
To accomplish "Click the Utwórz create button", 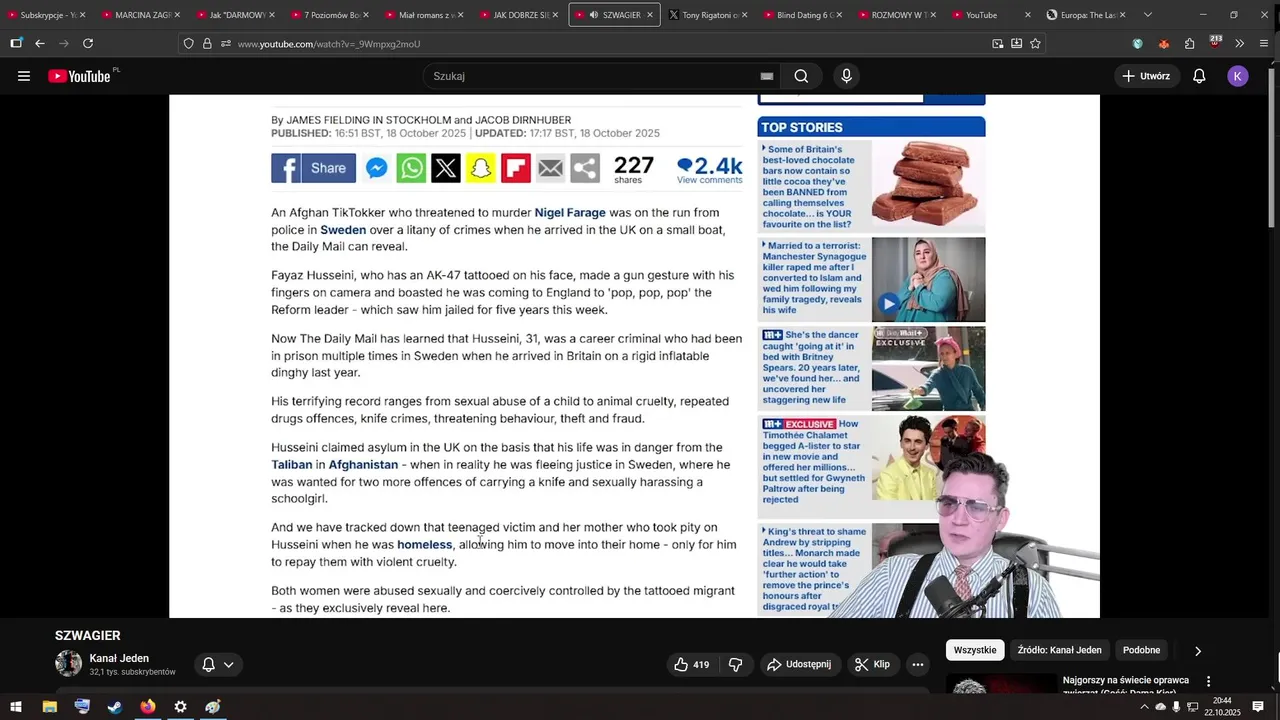I will click(1146, 76).
